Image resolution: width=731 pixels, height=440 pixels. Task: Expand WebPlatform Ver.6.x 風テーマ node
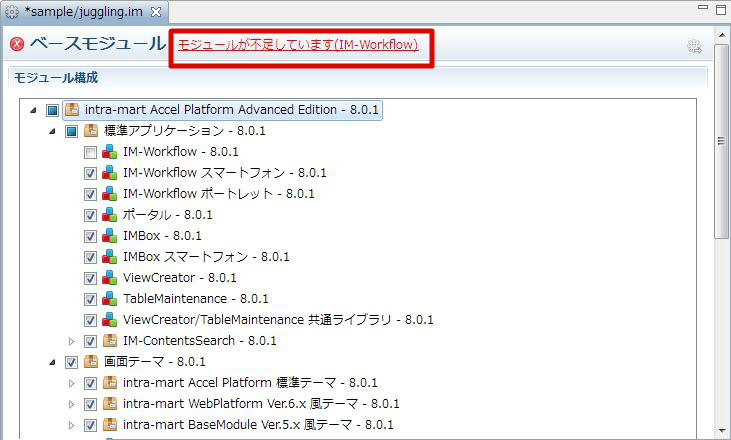pos(71,404)
